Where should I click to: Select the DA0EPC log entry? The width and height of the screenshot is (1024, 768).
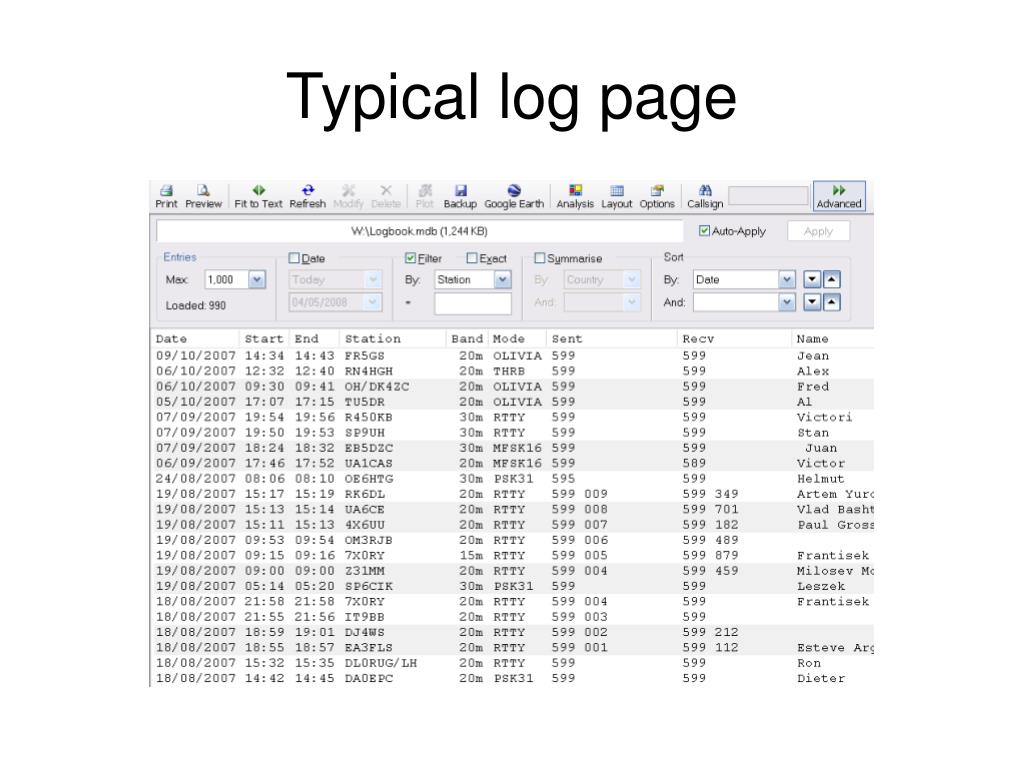coord(513,678)
